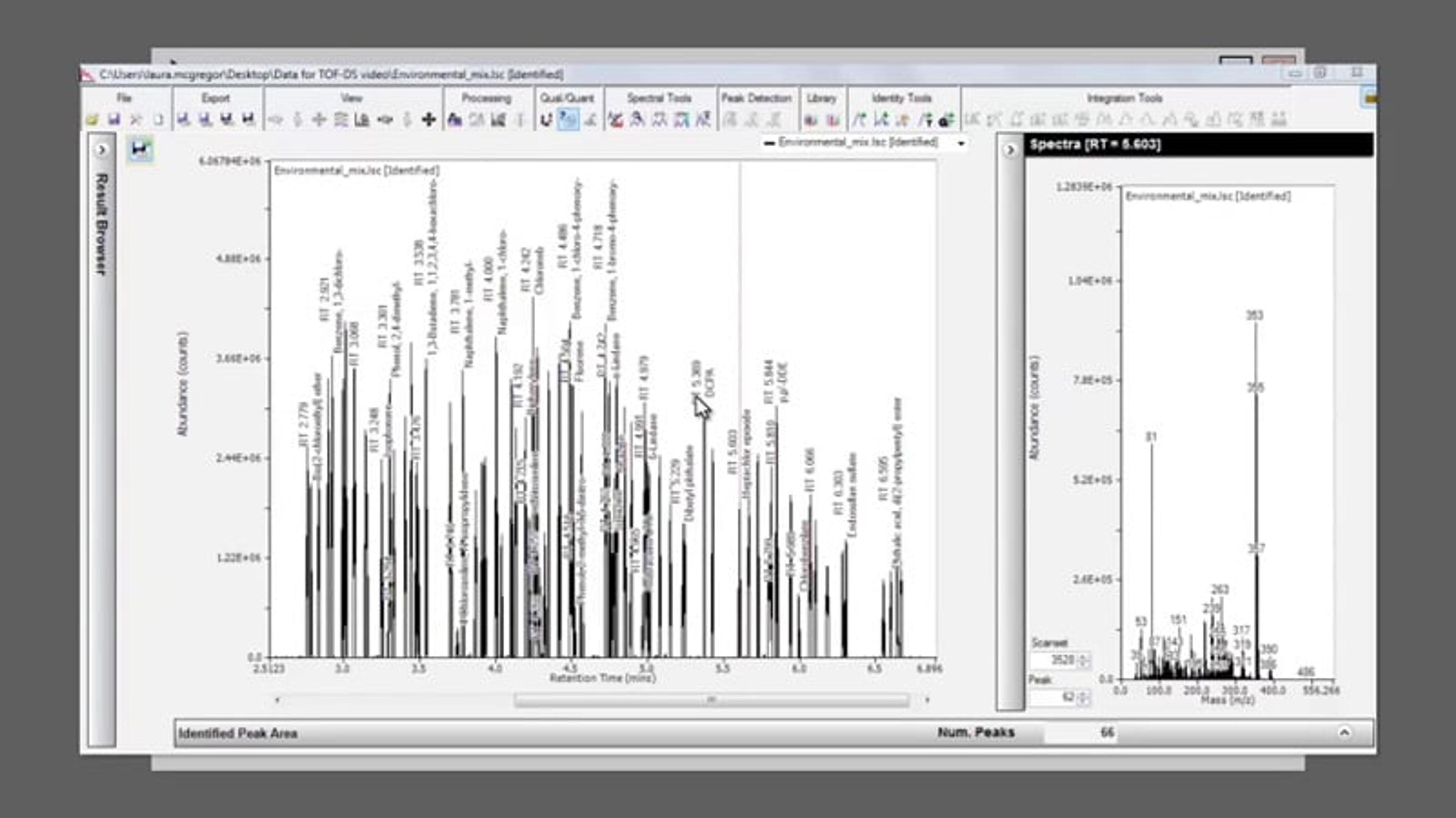The height and width of the screenshot is (818, 1456).
Task: Click the bold black cross icon in View
Action: [x=428, y=119]
